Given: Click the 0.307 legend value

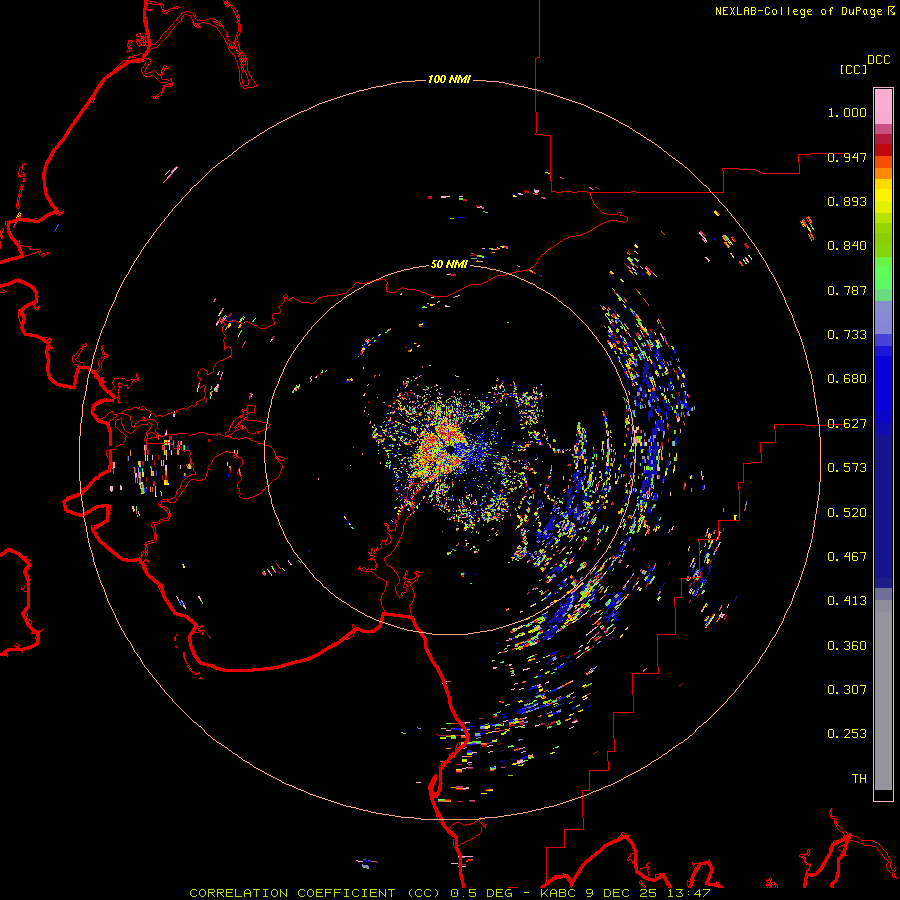Looking at the screenshot, I should point(847,690).
